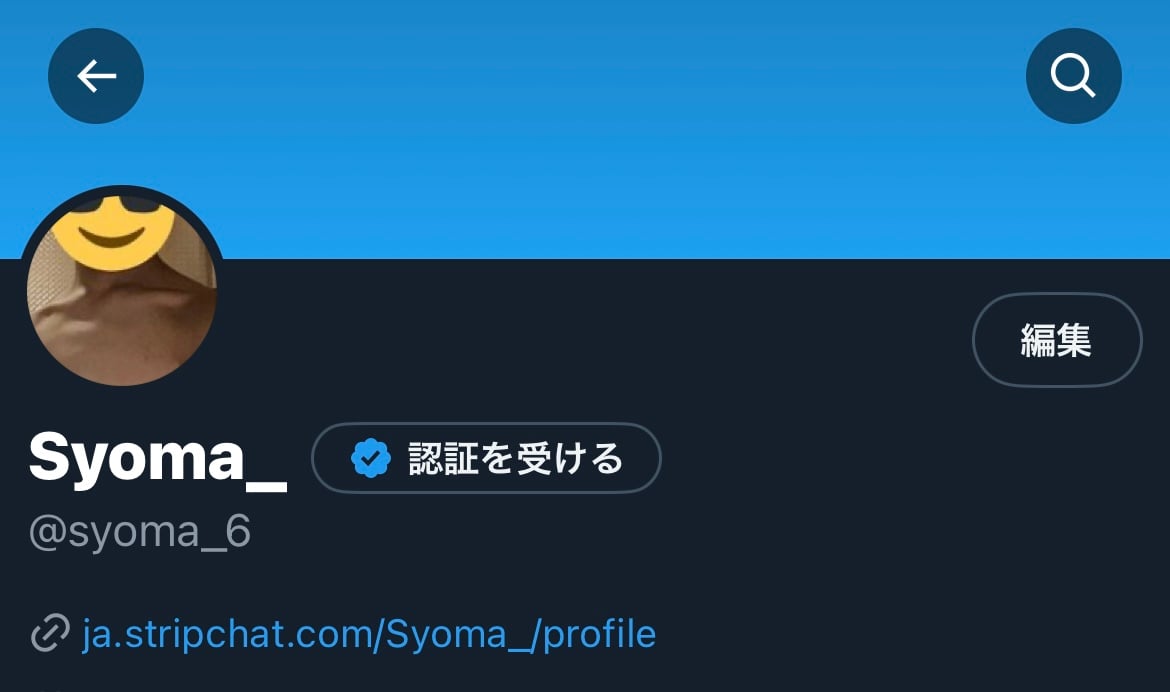Click the 認証を受ける get verified button
Image resolution: width=1170 pixels, height=692 pixels.
coord(486,458)
